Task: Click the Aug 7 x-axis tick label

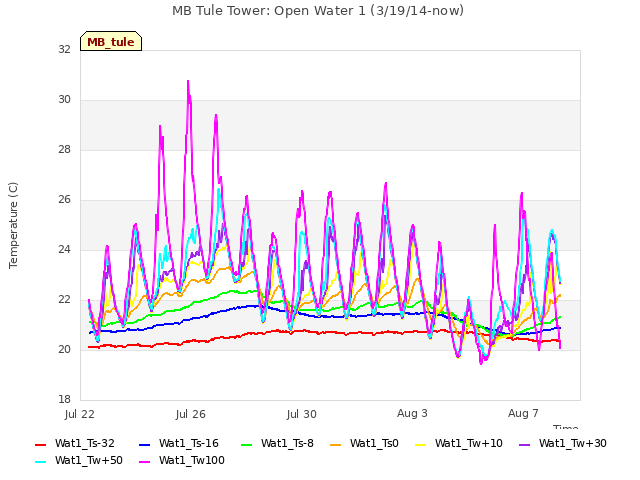Action: point(523,413)
